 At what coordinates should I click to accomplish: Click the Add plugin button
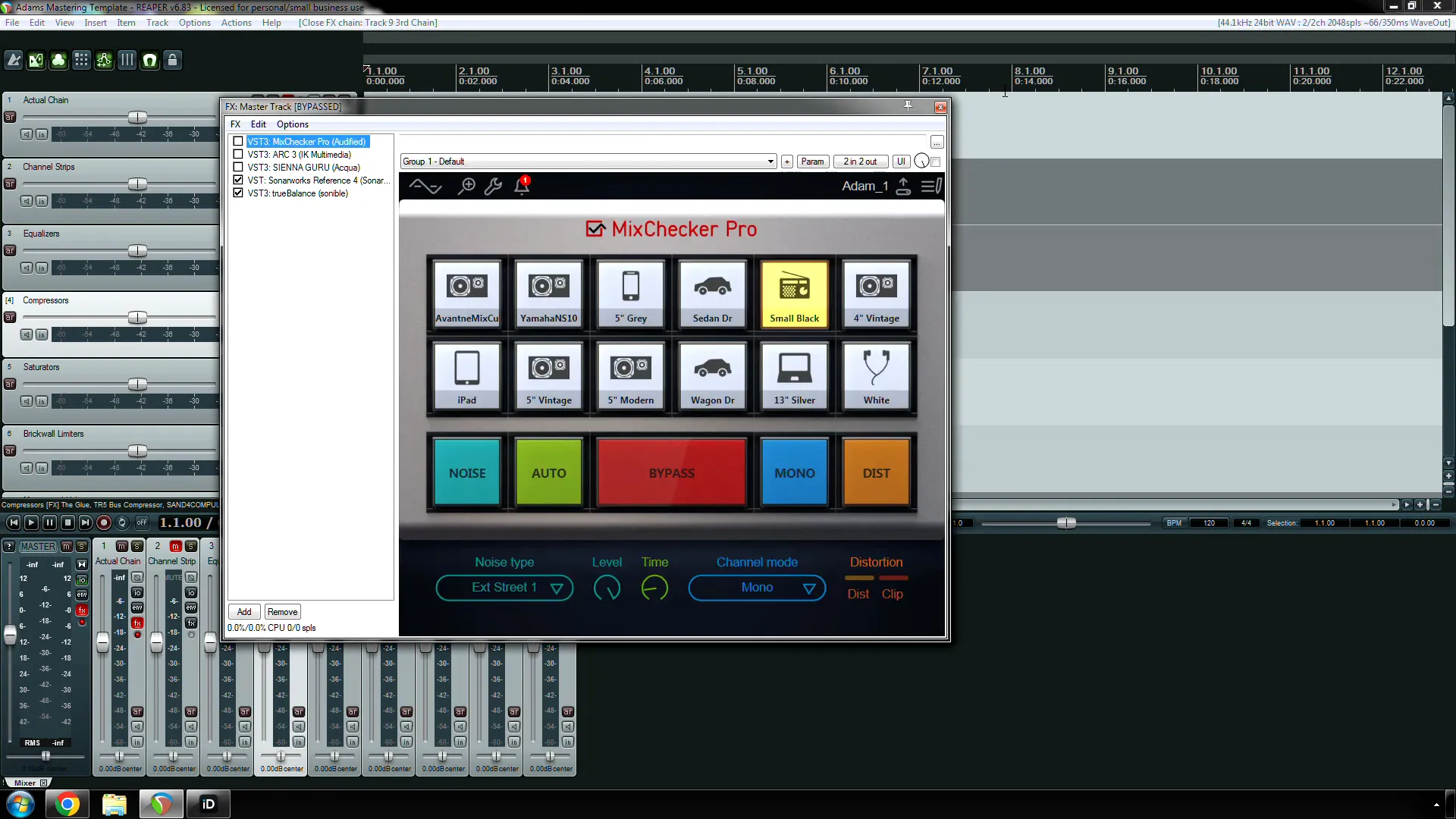243,611
